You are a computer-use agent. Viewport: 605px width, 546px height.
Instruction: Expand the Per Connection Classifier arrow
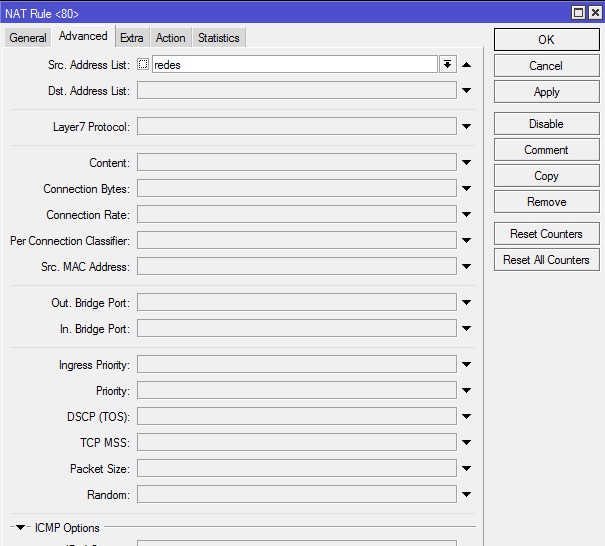coord(467,241)
